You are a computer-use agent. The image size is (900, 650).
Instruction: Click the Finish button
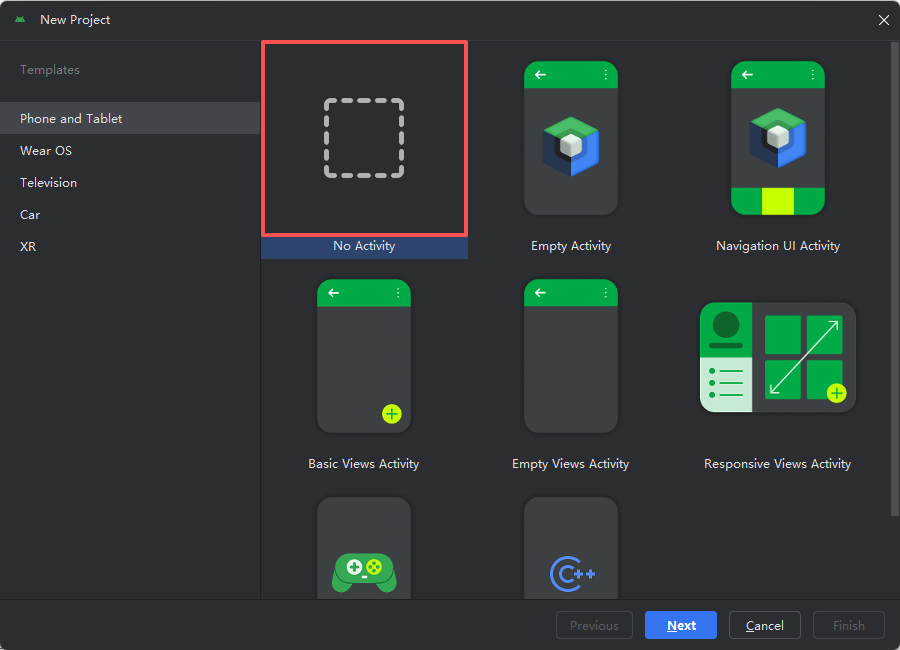tap(848, 625)
